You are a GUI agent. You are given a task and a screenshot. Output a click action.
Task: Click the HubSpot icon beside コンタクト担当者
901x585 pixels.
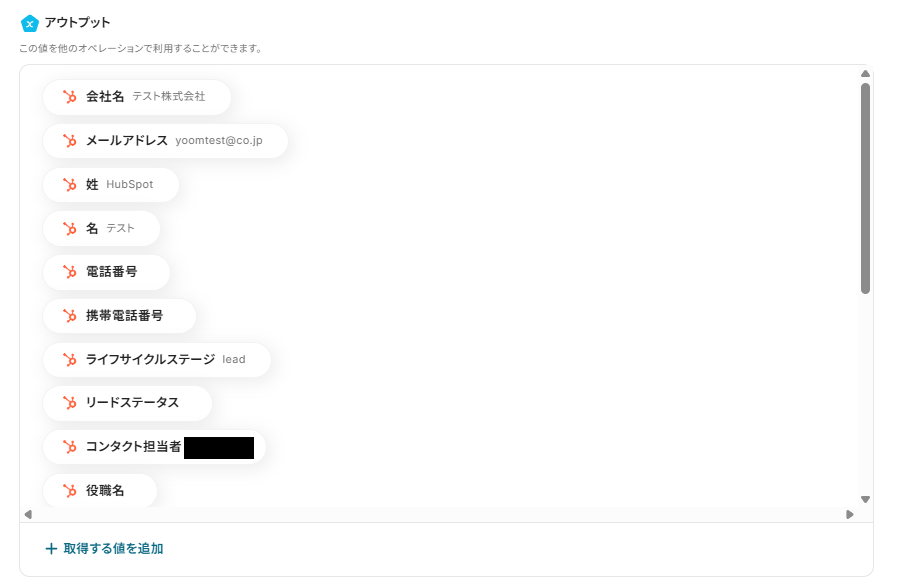69,447
